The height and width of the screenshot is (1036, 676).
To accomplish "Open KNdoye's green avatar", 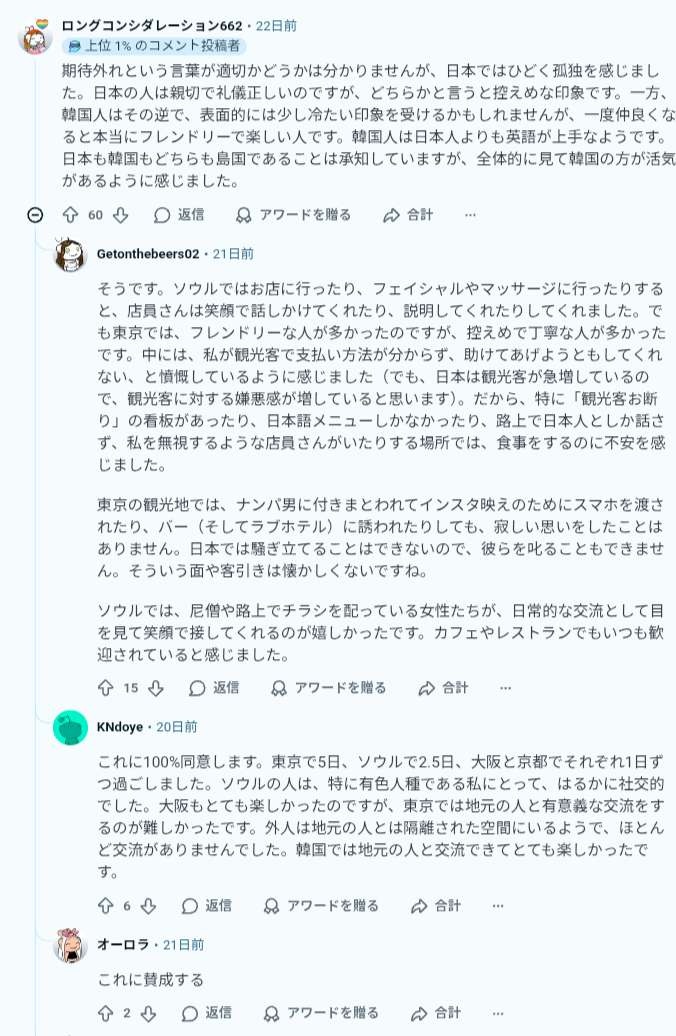I will 70,727.
